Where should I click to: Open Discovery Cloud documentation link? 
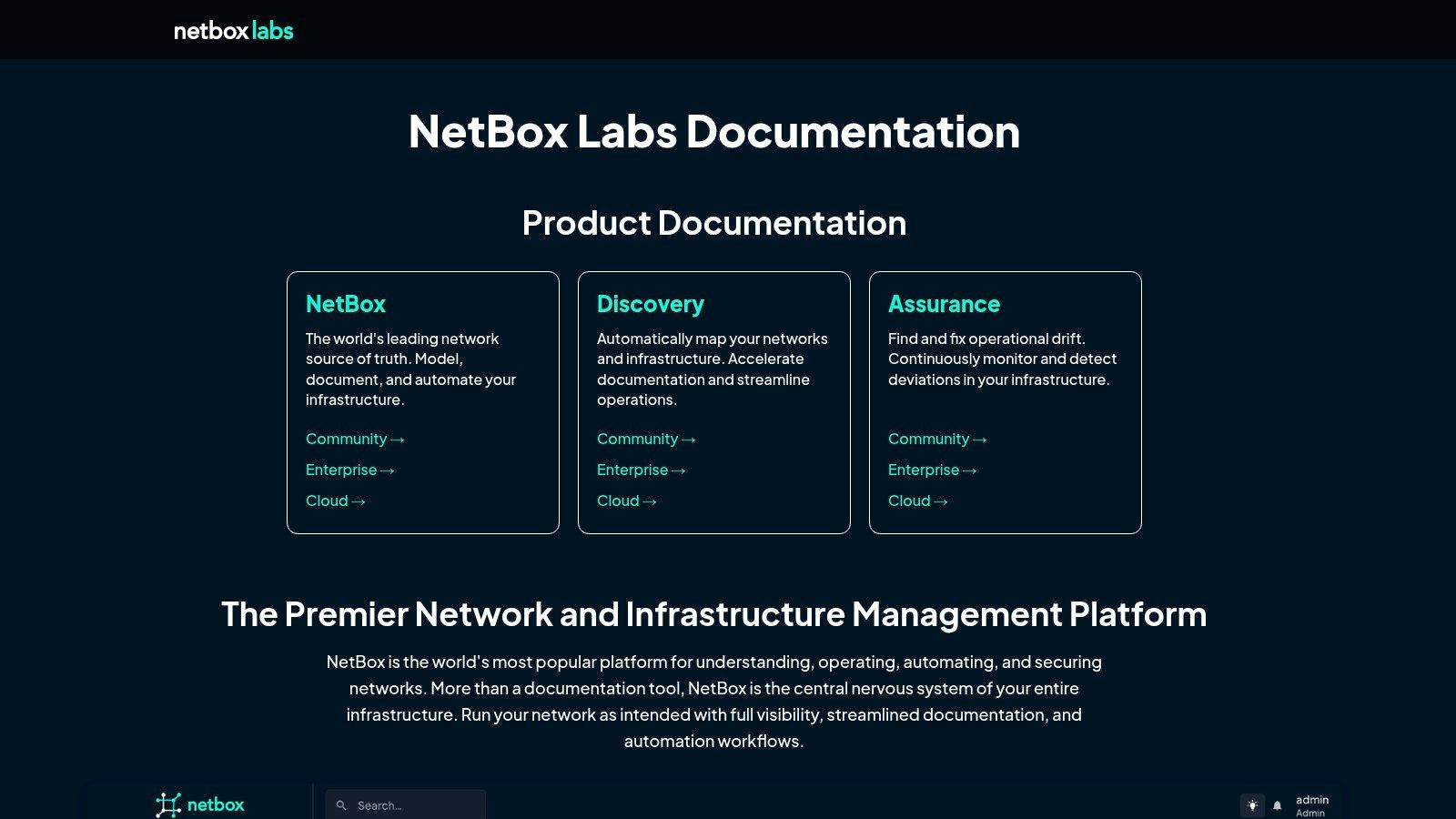coord(626,500)
